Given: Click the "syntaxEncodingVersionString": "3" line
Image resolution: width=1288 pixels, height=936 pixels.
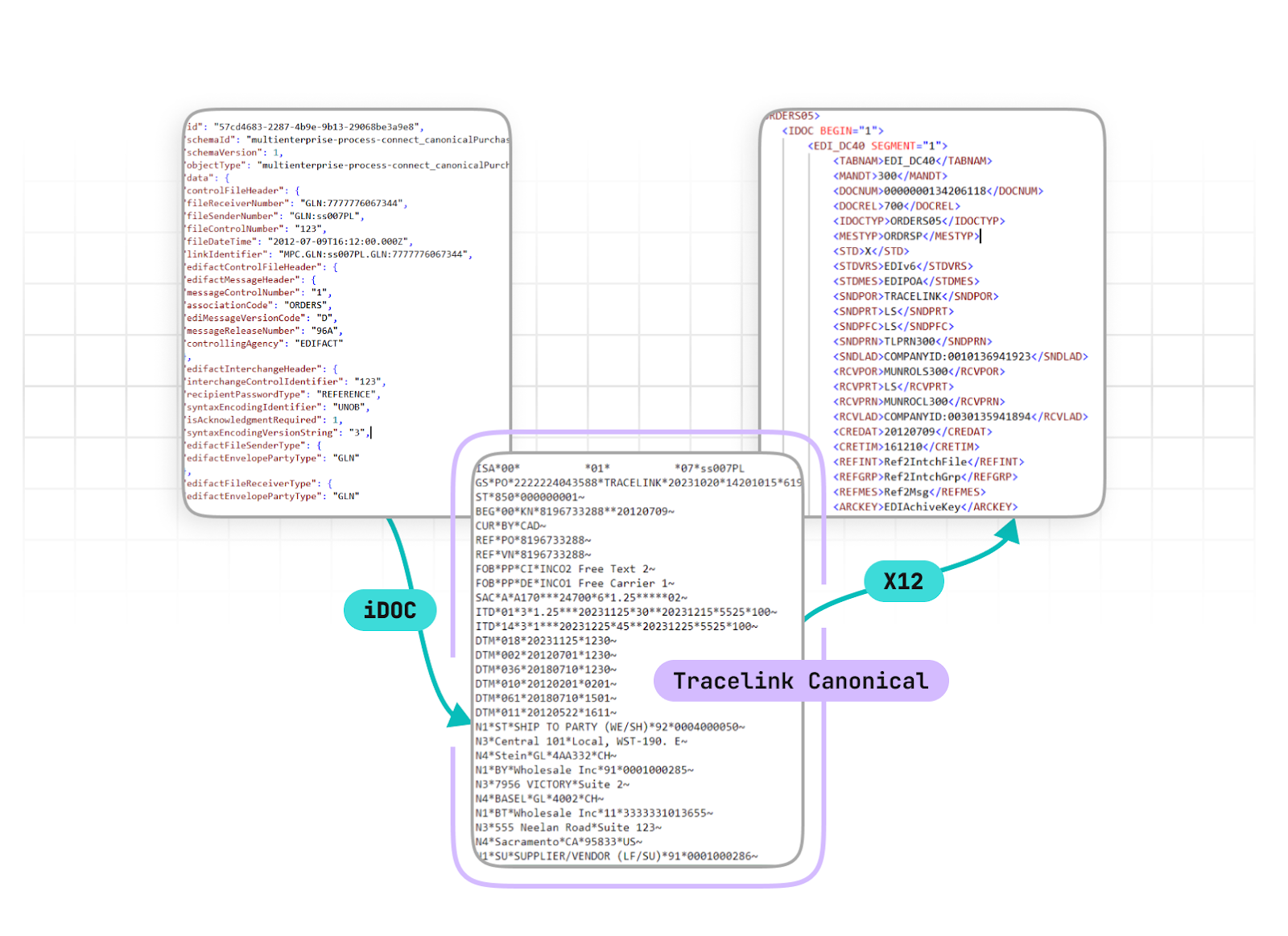Looking at the screenshot, I should [279, 433].
